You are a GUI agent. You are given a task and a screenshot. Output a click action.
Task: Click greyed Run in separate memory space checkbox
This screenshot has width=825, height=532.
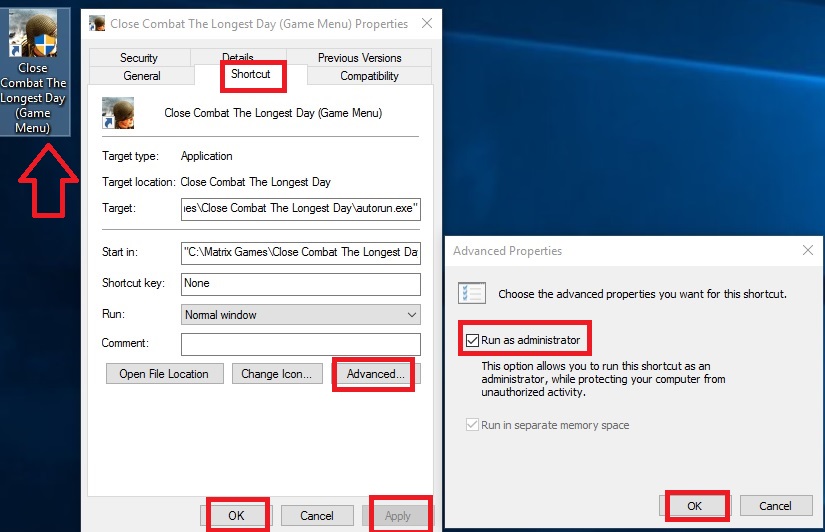click(472, 425)
